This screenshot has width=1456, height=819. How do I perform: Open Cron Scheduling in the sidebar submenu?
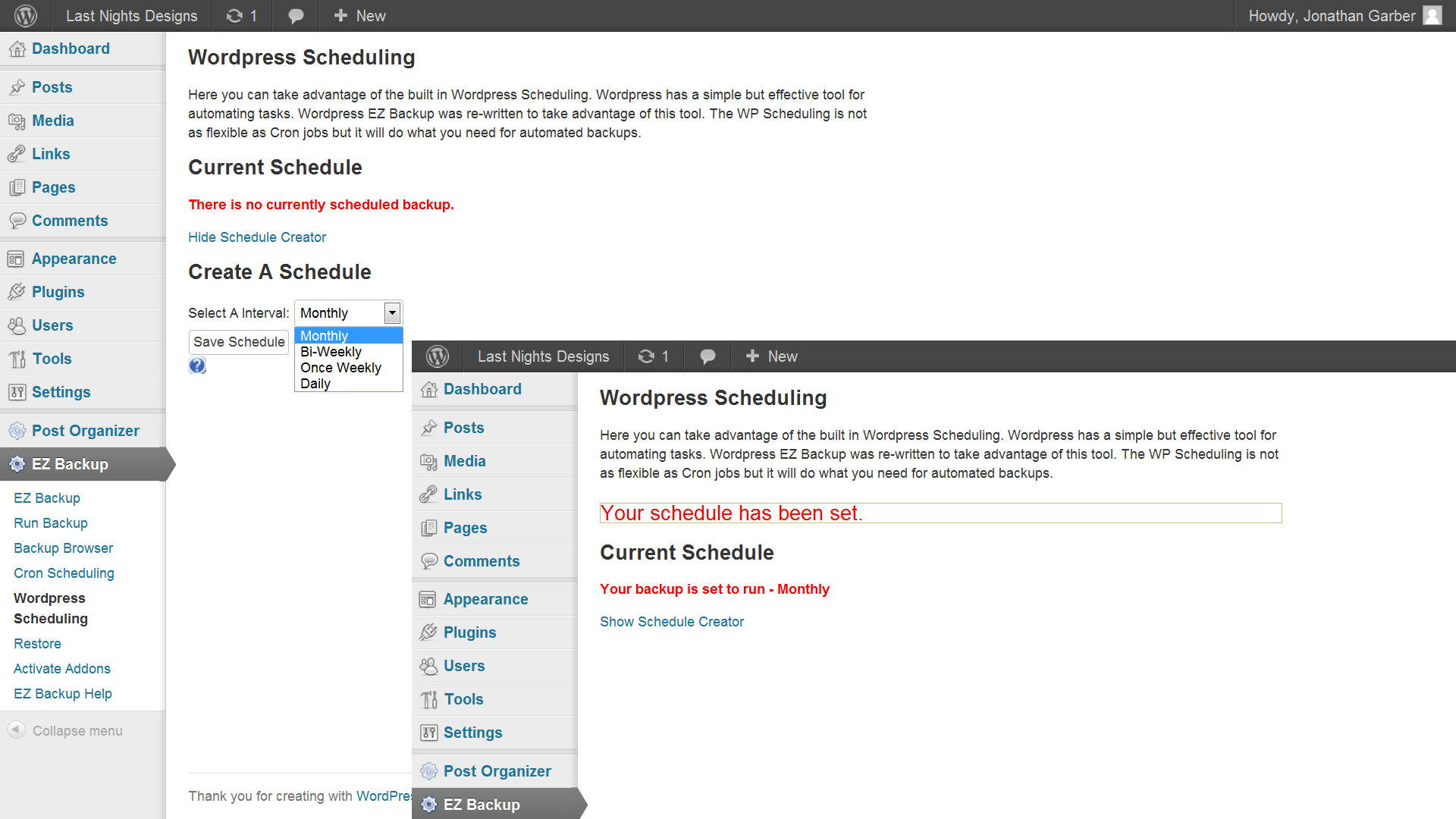point(64,573)
